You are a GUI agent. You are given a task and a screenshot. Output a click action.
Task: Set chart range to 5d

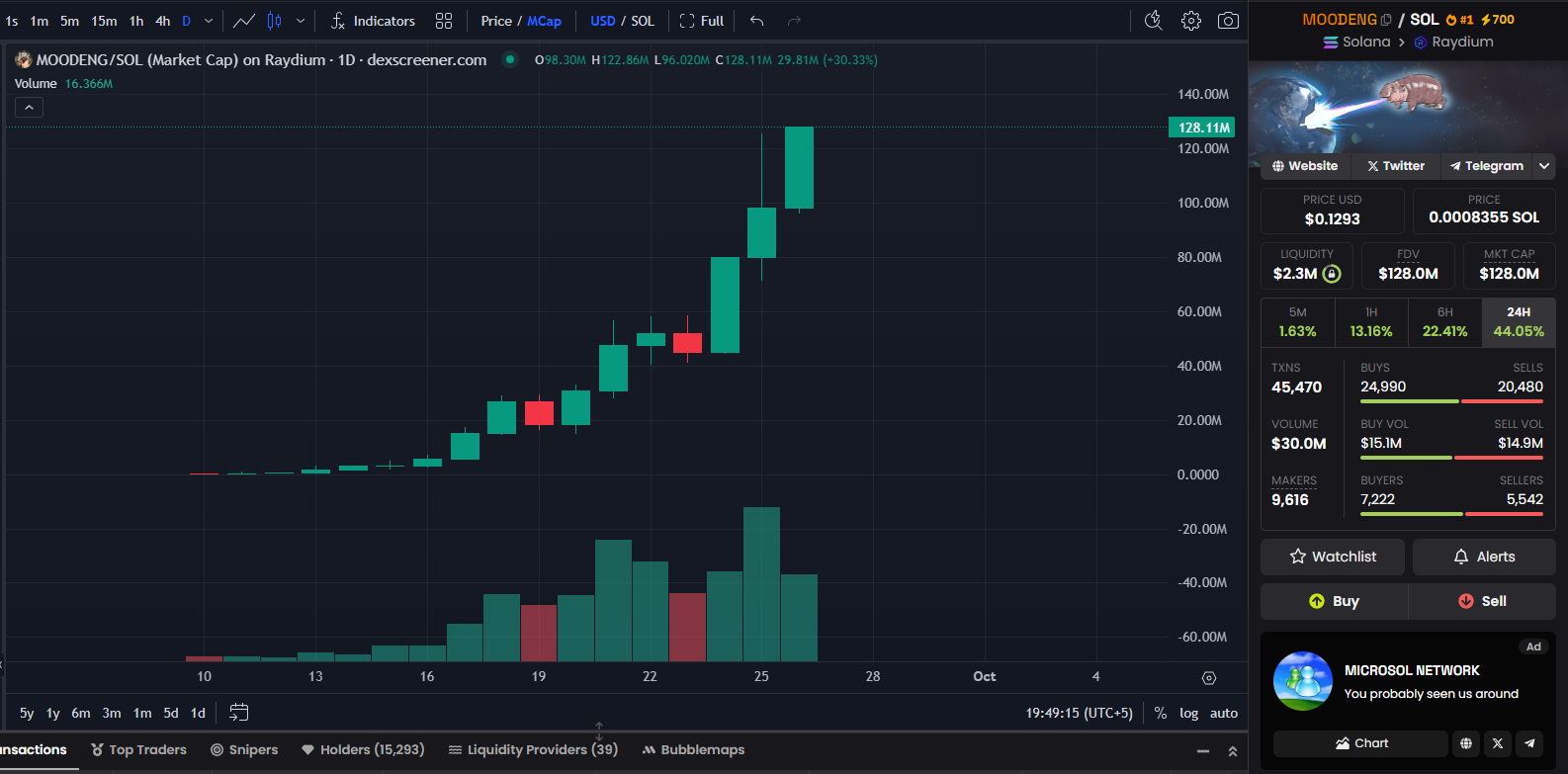(171, 713)
